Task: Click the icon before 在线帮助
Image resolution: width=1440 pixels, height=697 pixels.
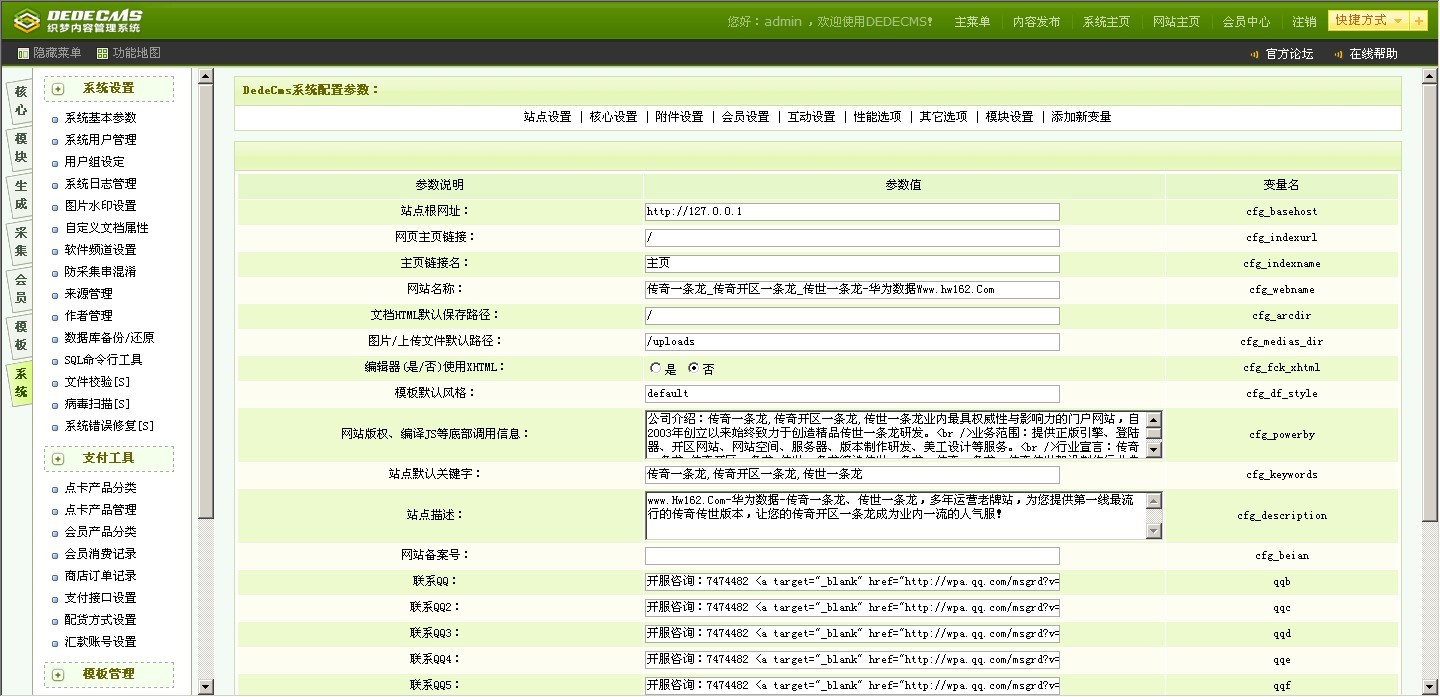Action: click(x=1338, y=54)
